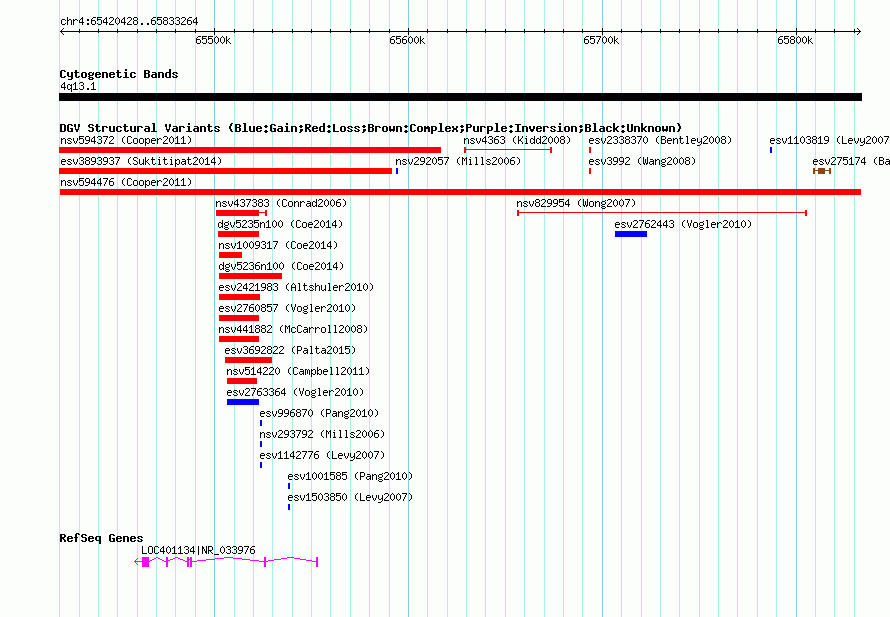Select esv1103819 (Levy2007) label
This screenshot has height=617, width=890.
(829, 140)
